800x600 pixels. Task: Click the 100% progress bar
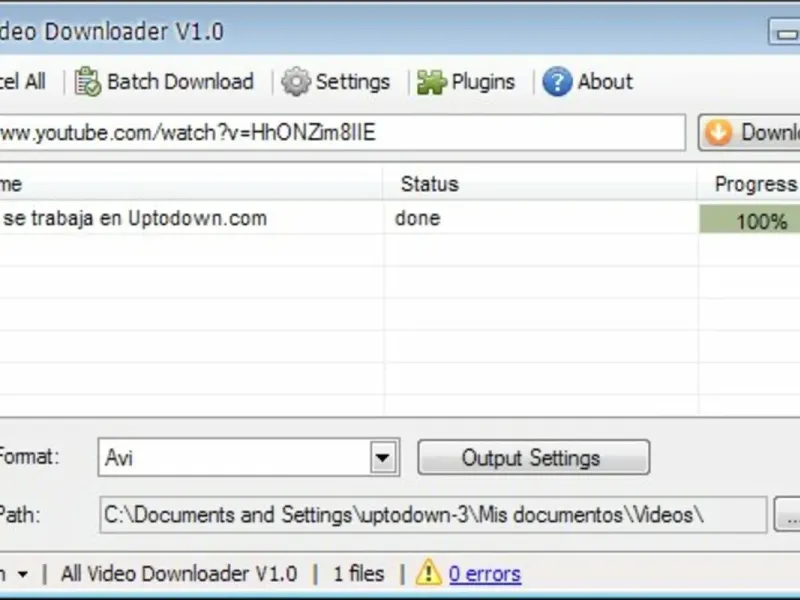[749, 219]
